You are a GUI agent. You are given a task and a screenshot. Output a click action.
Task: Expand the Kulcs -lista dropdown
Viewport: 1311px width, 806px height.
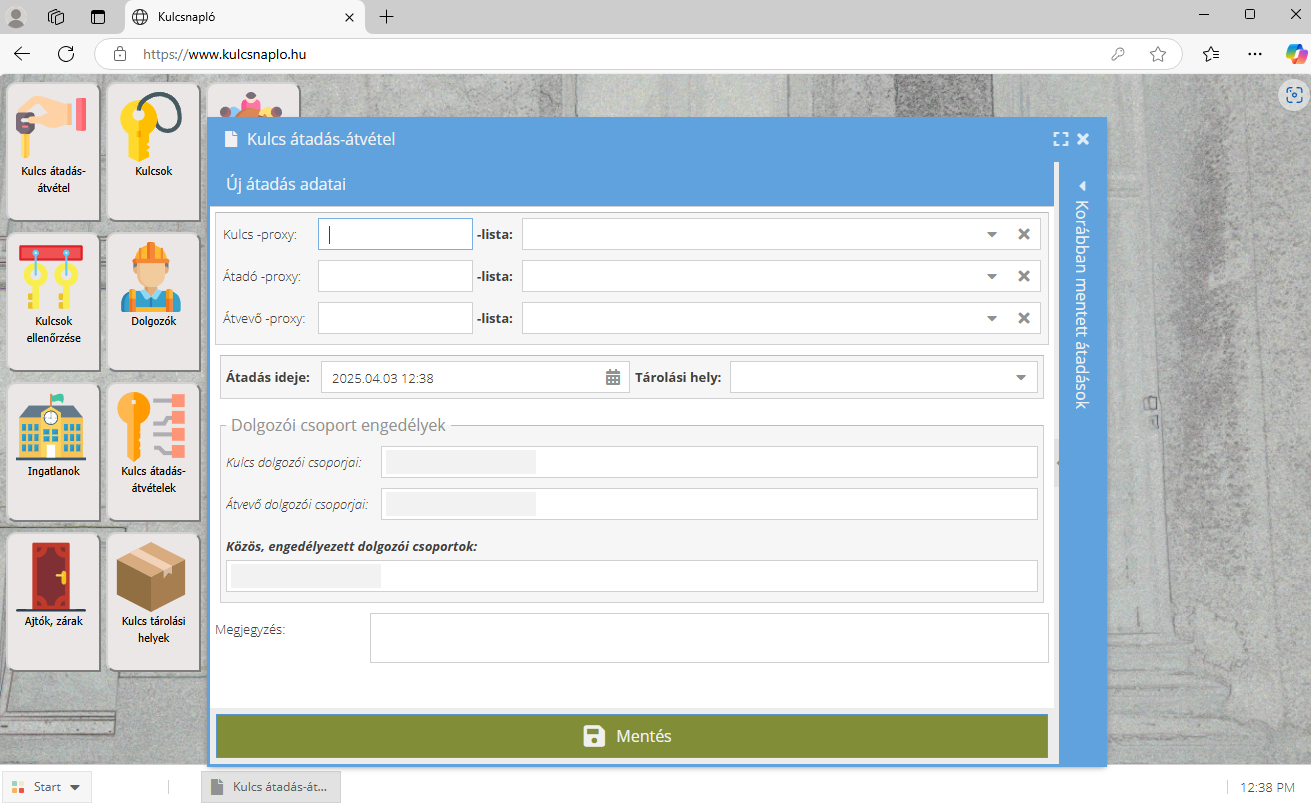click(x=992, y=234)
